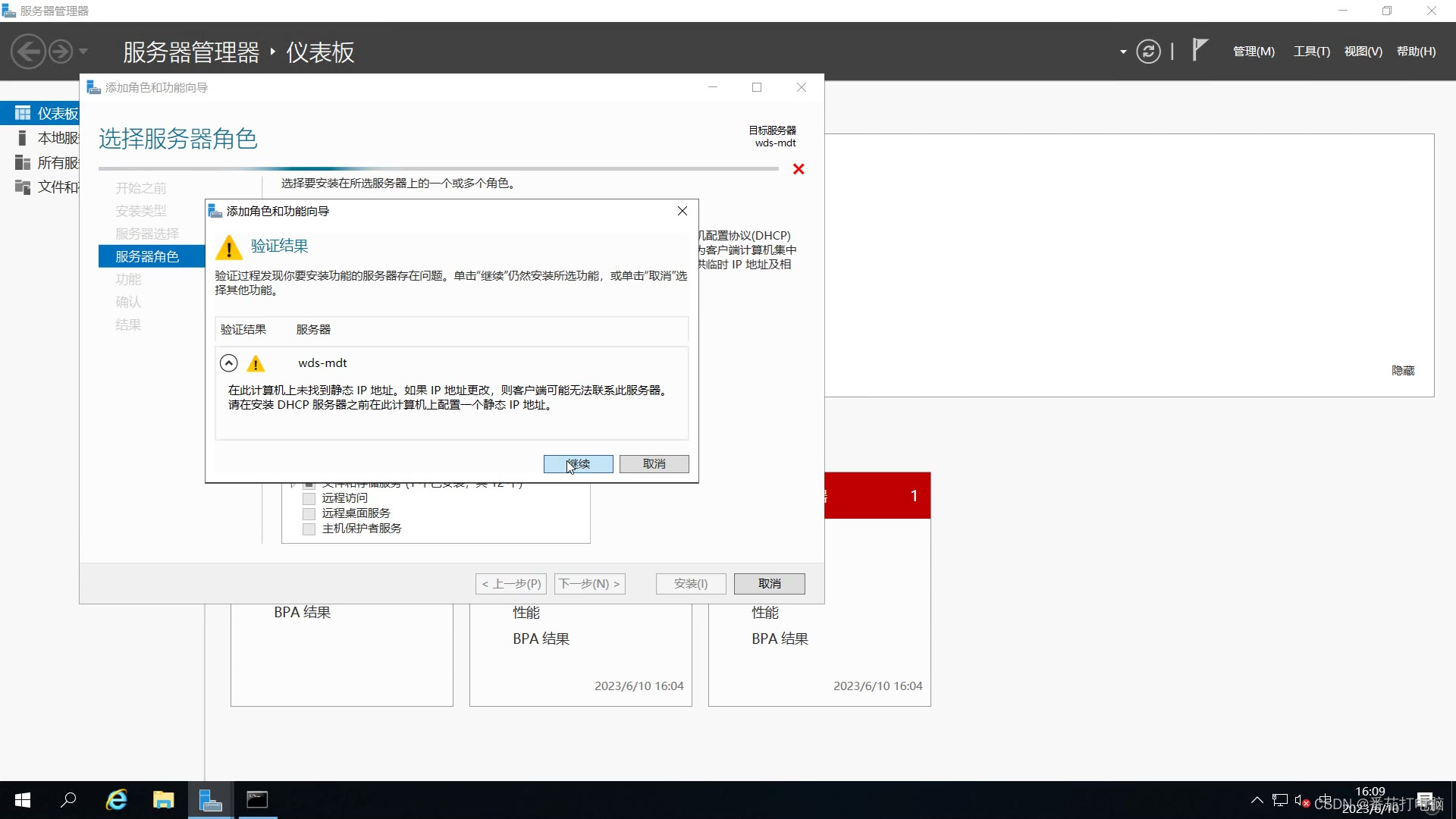Open the 管理(M) menu
The width and height of the screenshot is (1456, 819).
pyautogui.click(x=1254, y=52)
